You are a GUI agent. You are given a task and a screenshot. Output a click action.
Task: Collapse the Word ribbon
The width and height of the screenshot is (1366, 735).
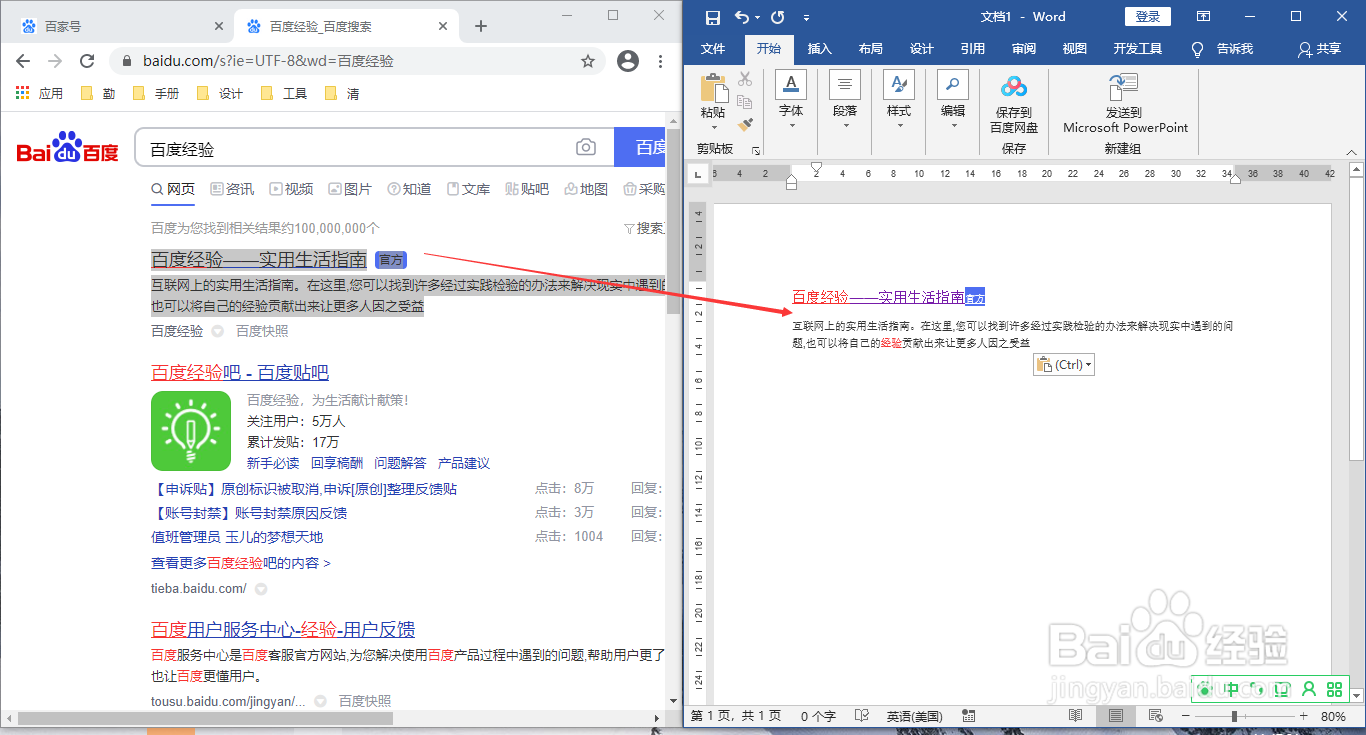1353,151
